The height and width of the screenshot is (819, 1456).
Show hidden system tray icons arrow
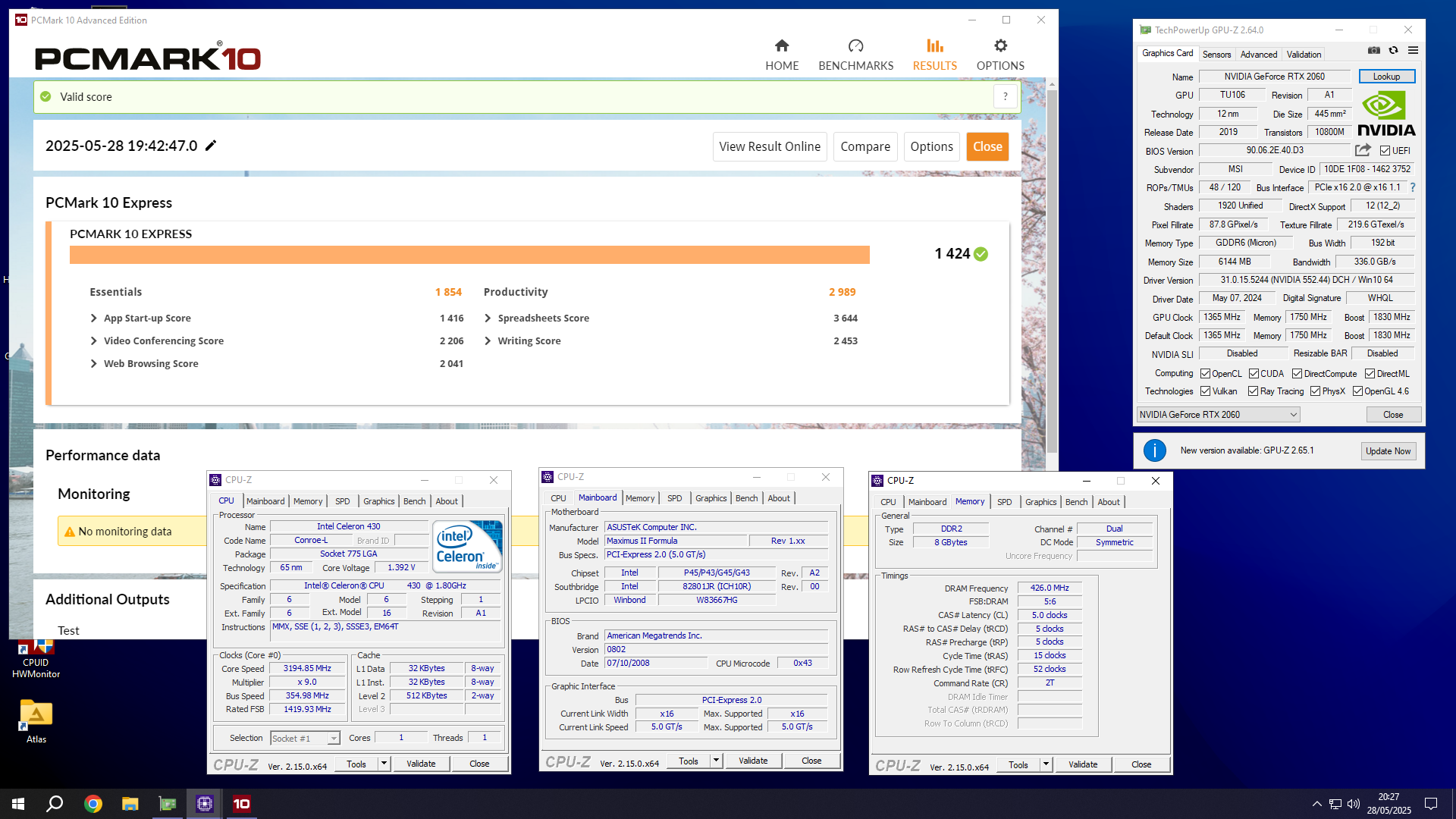(x=1316, y=804)
